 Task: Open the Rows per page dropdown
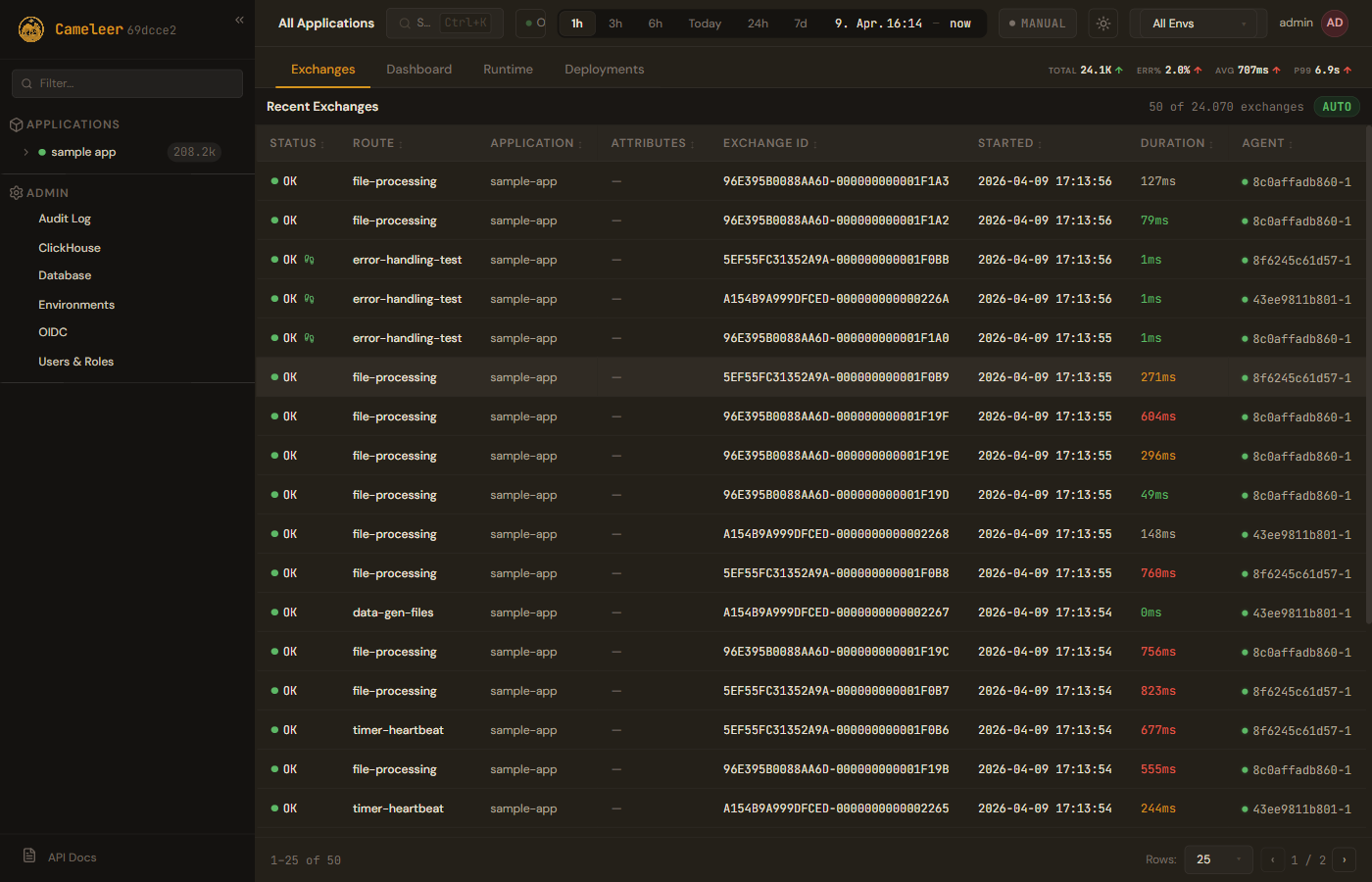(x=1218, y=859)
